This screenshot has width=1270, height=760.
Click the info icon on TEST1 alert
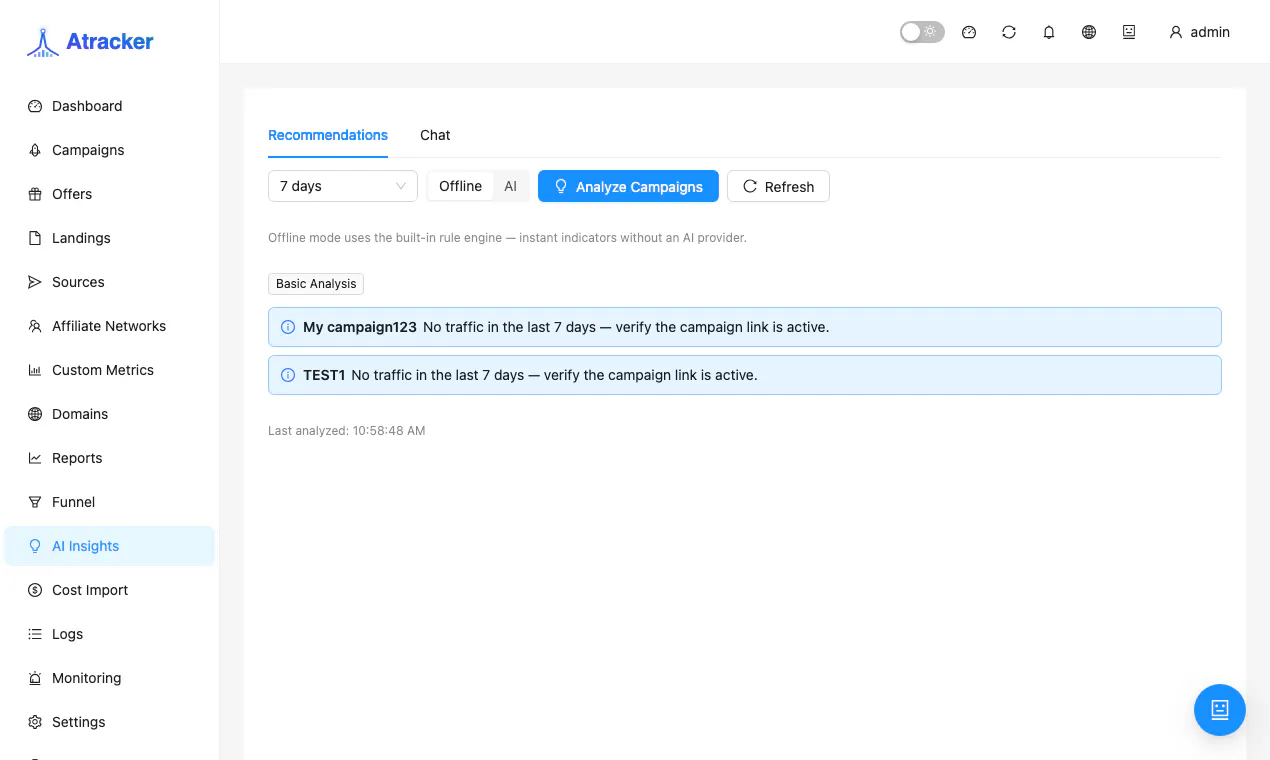(x=288, y=375)
